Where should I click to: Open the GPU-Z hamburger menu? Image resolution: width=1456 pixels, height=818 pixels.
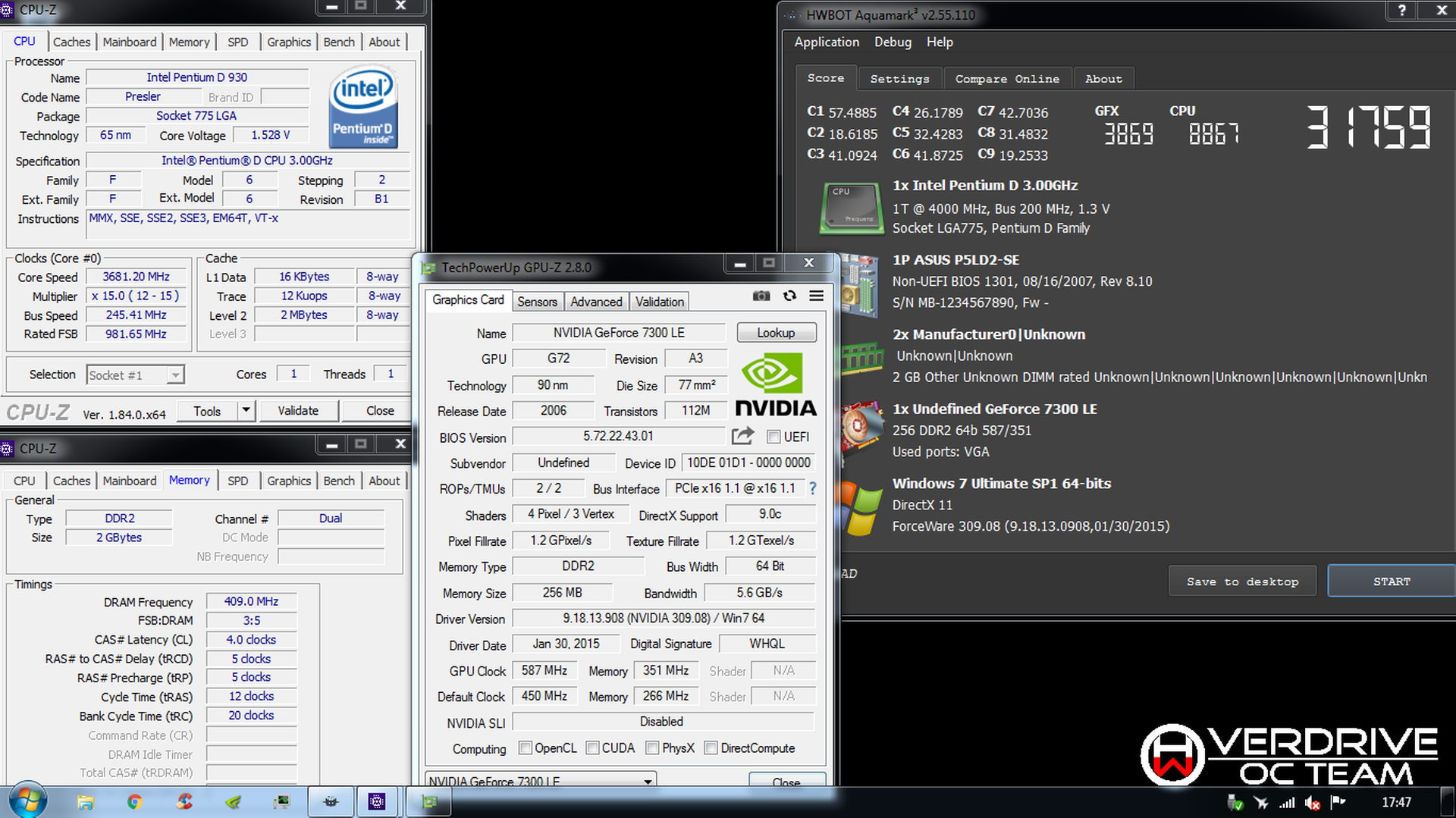(x=816, y=296)
